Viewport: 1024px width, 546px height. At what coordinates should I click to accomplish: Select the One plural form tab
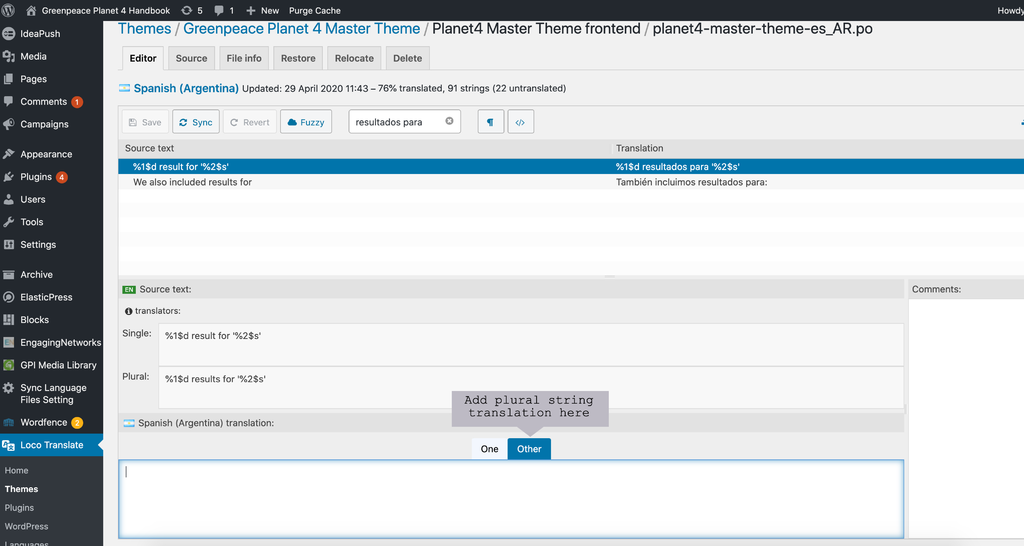pos(490,449)
